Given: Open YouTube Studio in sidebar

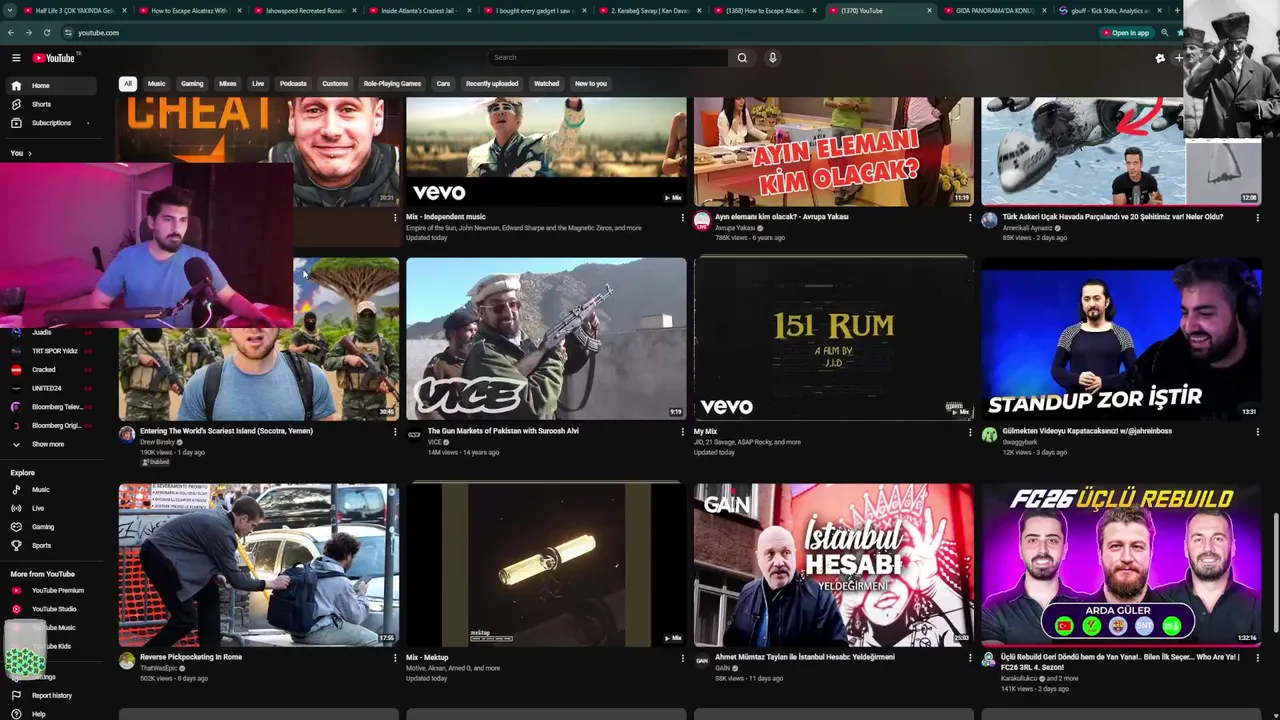Looking at the screenshot, I should tap(50, 609).
